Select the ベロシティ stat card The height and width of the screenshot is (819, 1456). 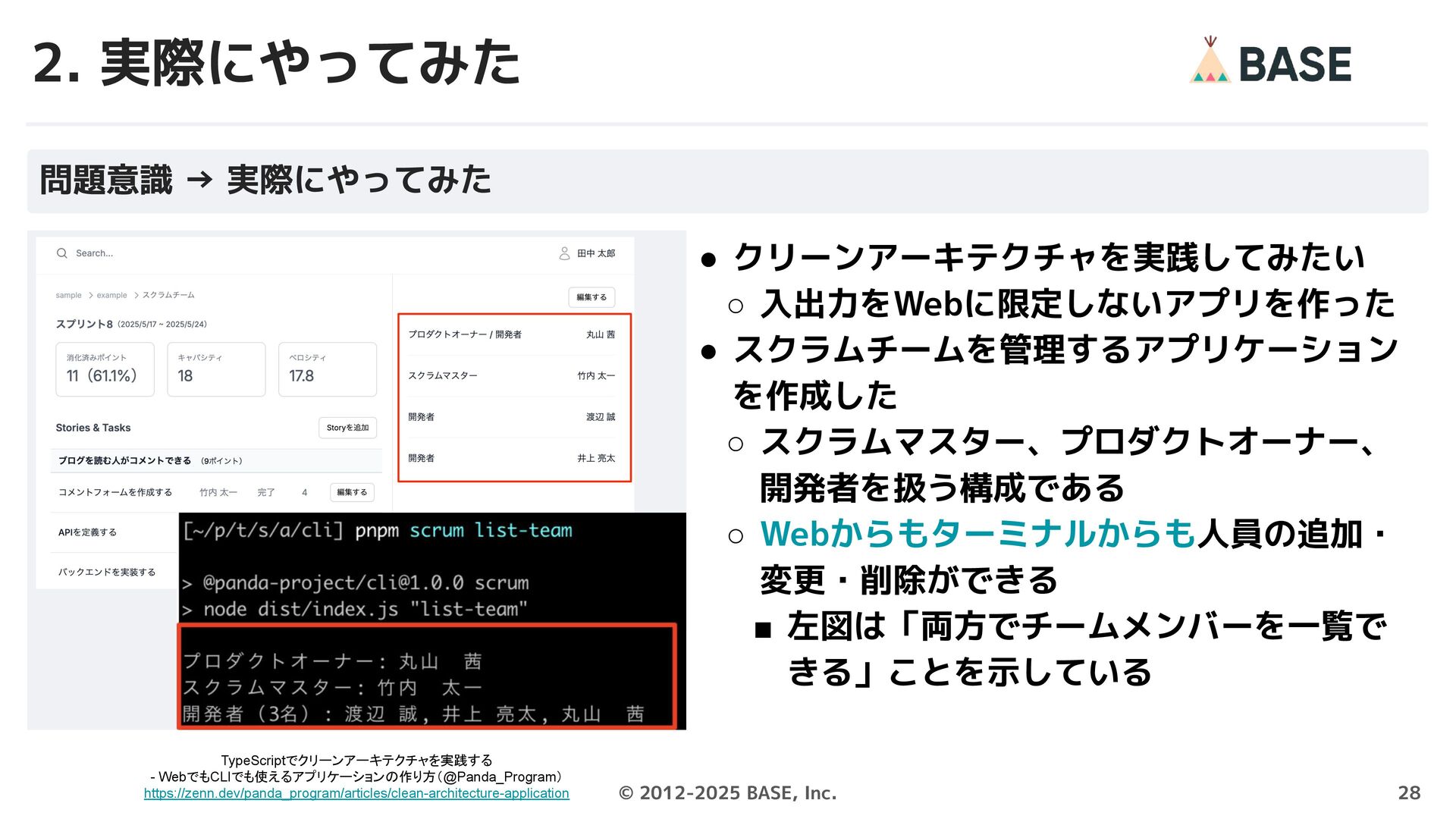click(328, 369)
